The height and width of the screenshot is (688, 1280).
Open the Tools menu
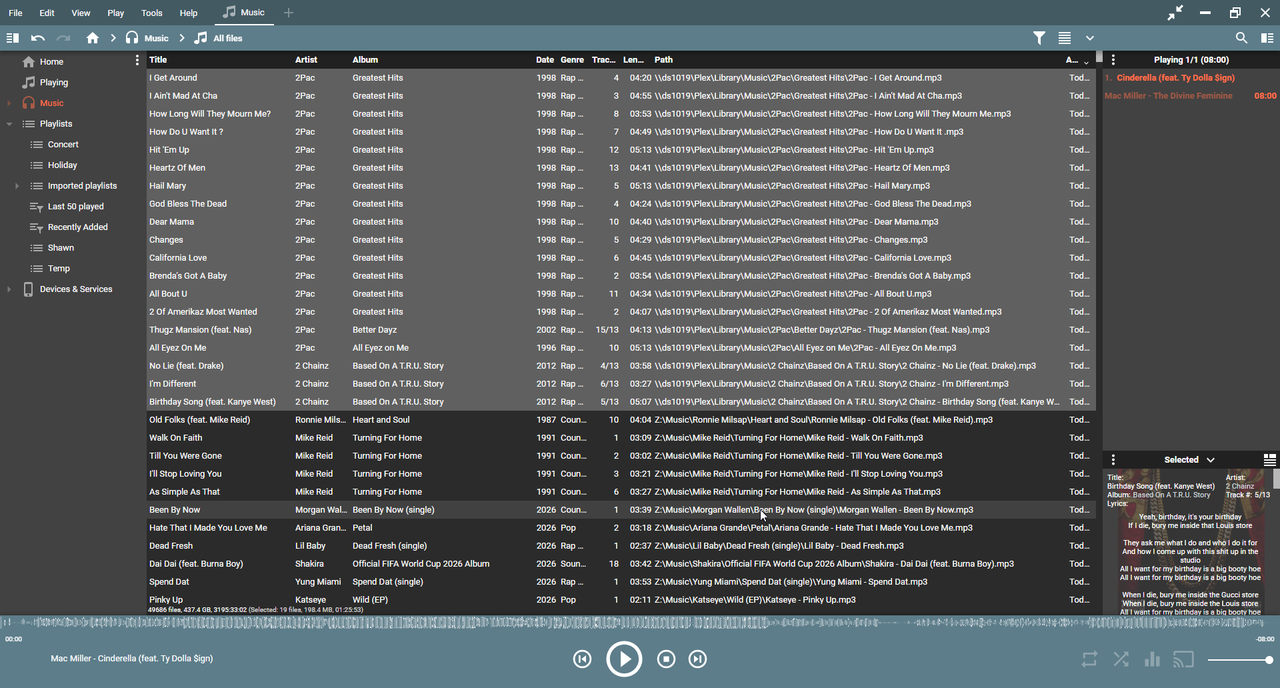click(x=152, y=13)
